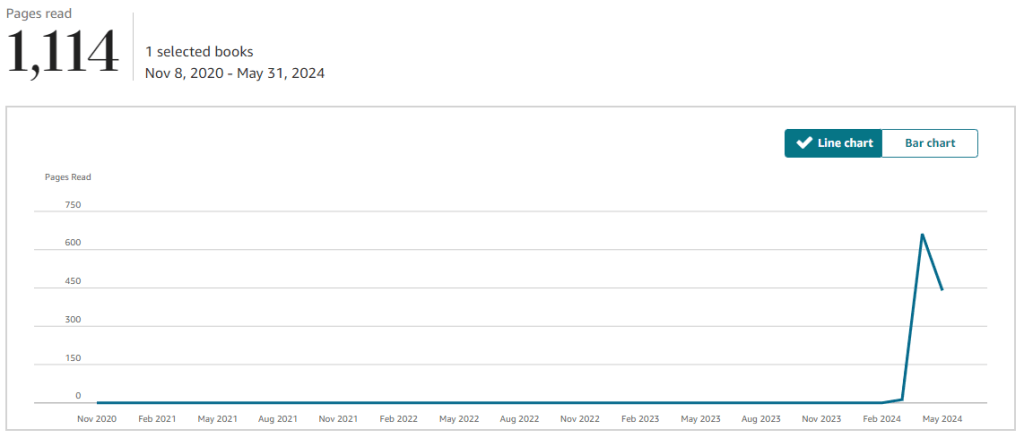Click the peak point of the line

[x=921, y=234]
